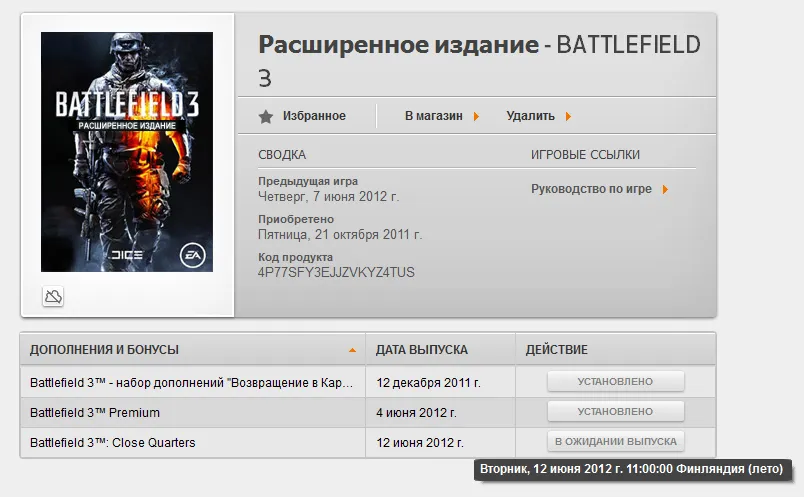This screenshot has width=804, height=497.
Task: Click the crossed-out cloud sync icon
Action: pos(53,296)
